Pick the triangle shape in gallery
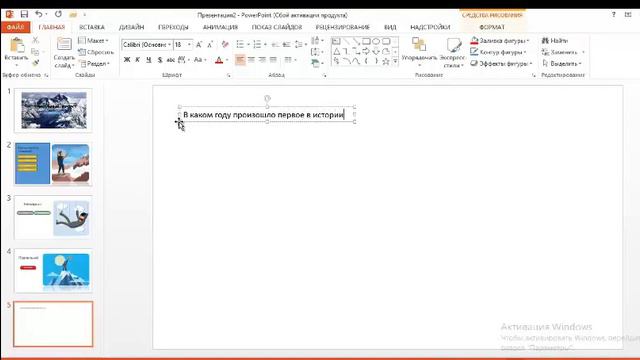The width and height of the screenshot is (640, 360). (x=336, y=51)
